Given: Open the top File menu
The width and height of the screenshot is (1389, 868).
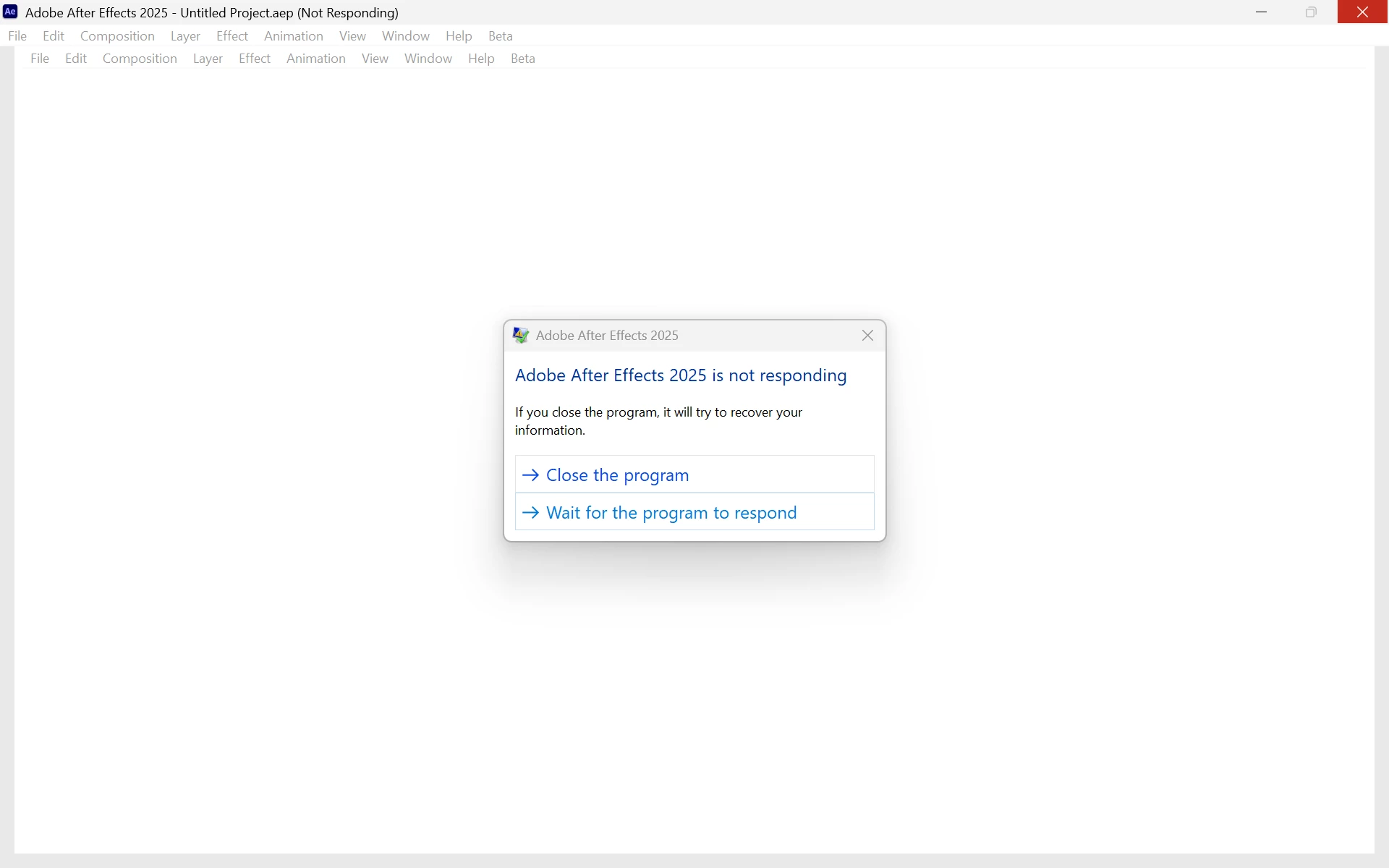Looking at the screenshot, I should click(17, 36).
